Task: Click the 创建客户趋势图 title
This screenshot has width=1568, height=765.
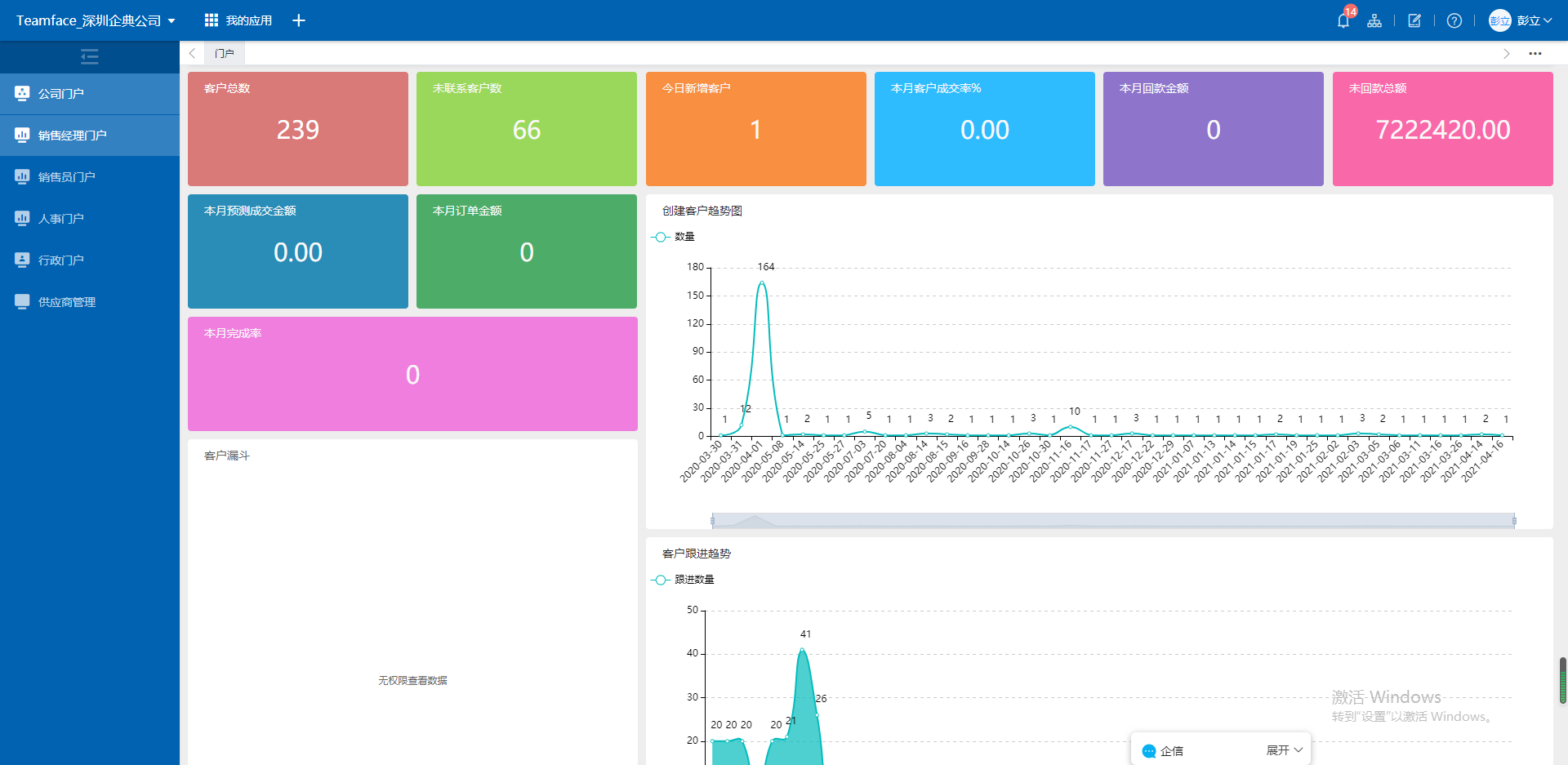Action: coord(702,211)
